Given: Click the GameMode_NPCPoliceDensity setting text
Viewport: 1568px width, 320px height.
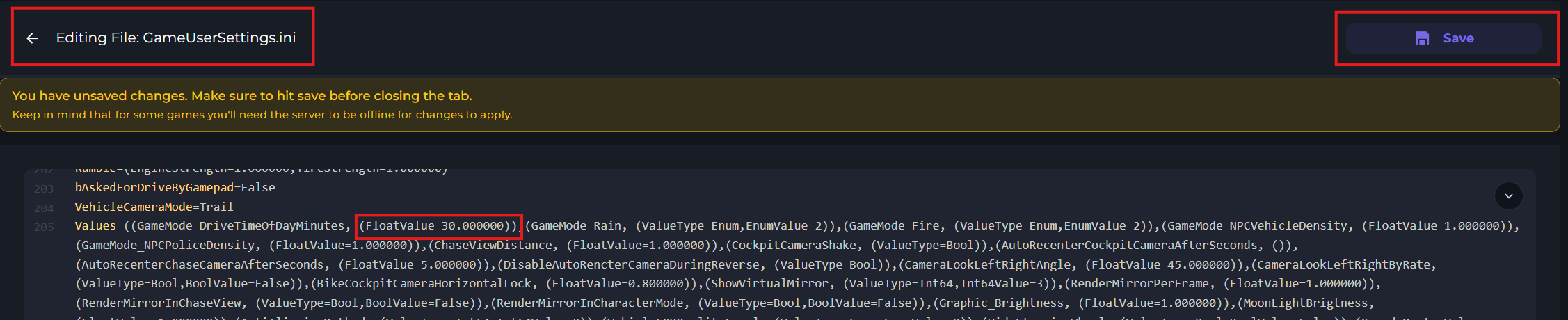Looking at the screenshot, I should [168, 246].
